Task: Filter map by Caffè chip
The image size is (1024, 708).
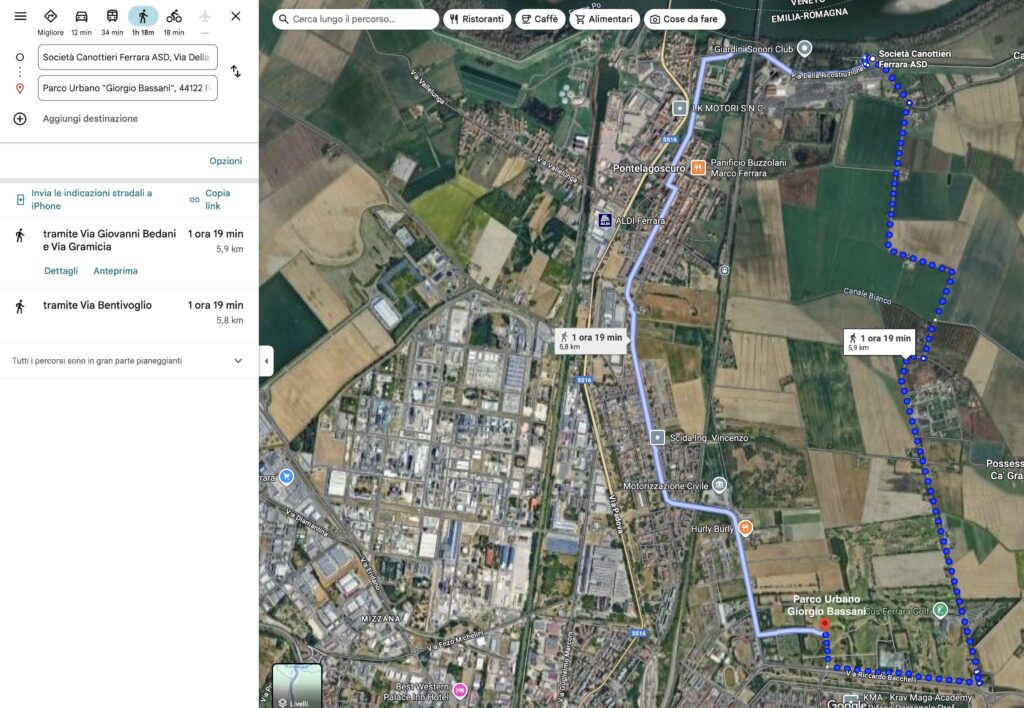Action: tap(540, 19)
